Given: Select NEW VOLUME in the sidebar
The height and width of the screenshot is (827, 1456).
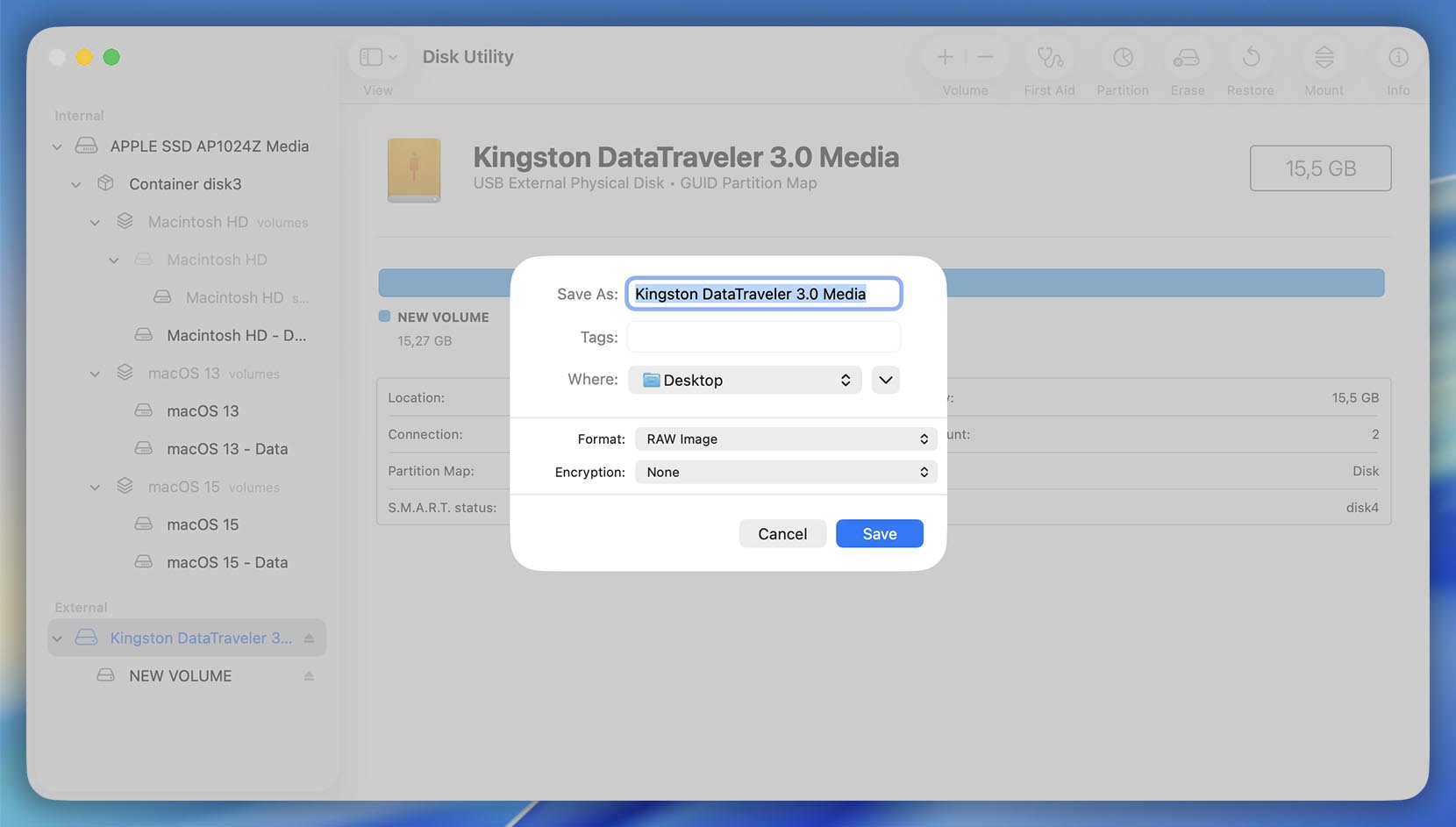Looking at the screenshot, I should point(181,675).
